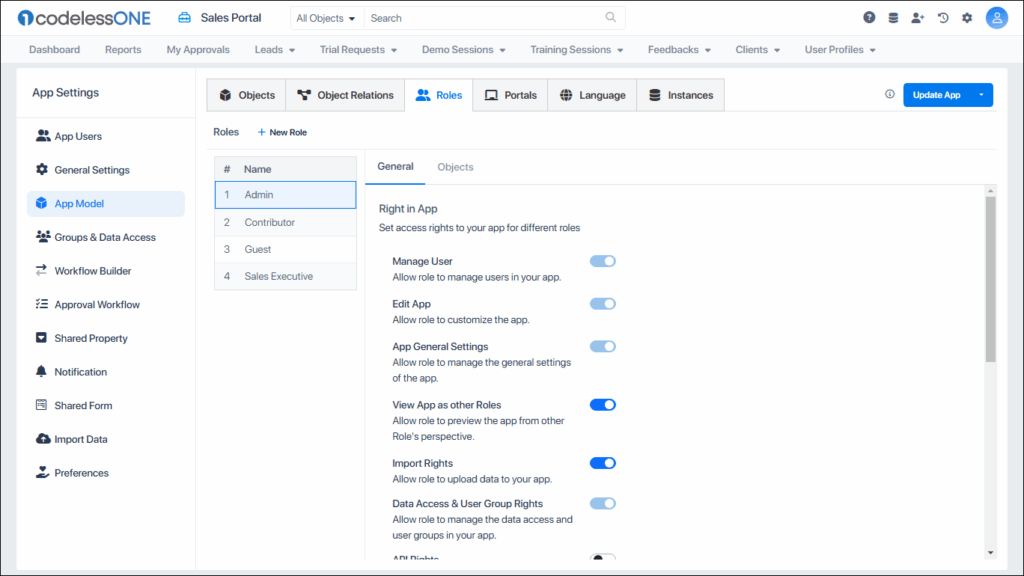This screenshot has width=1024, height=576.
Task: Disable the Import Rights toggle
Action: [603, 463]
